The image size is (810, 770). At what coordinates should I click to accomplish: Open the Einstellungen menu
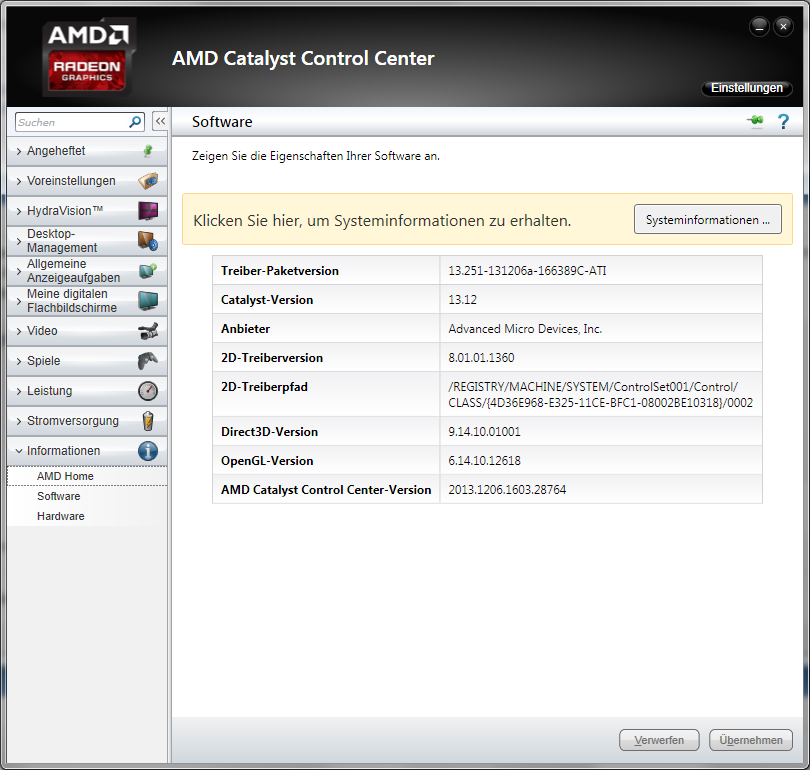pyautogui.click(x=746, y=88)
